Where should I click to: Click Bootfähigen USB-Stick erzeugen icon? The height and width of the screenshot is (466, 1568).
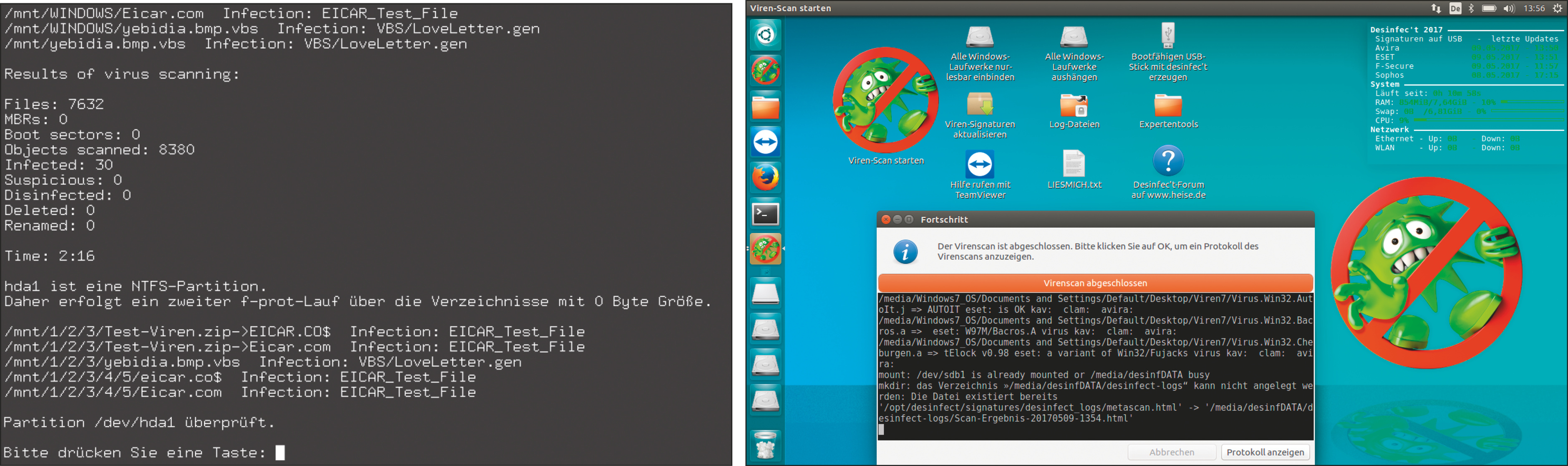(1167, 35)
